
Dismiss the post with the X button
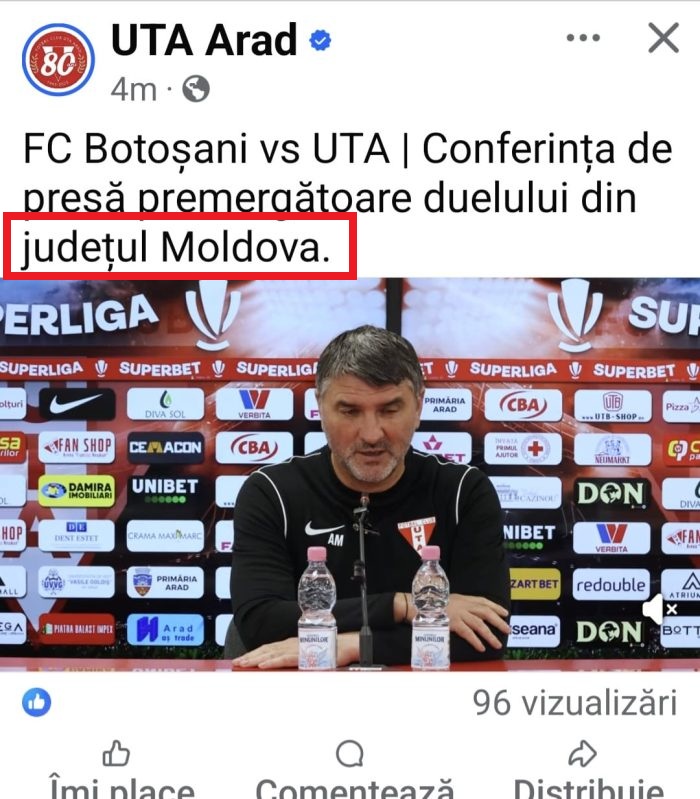(x=663, y=38)
